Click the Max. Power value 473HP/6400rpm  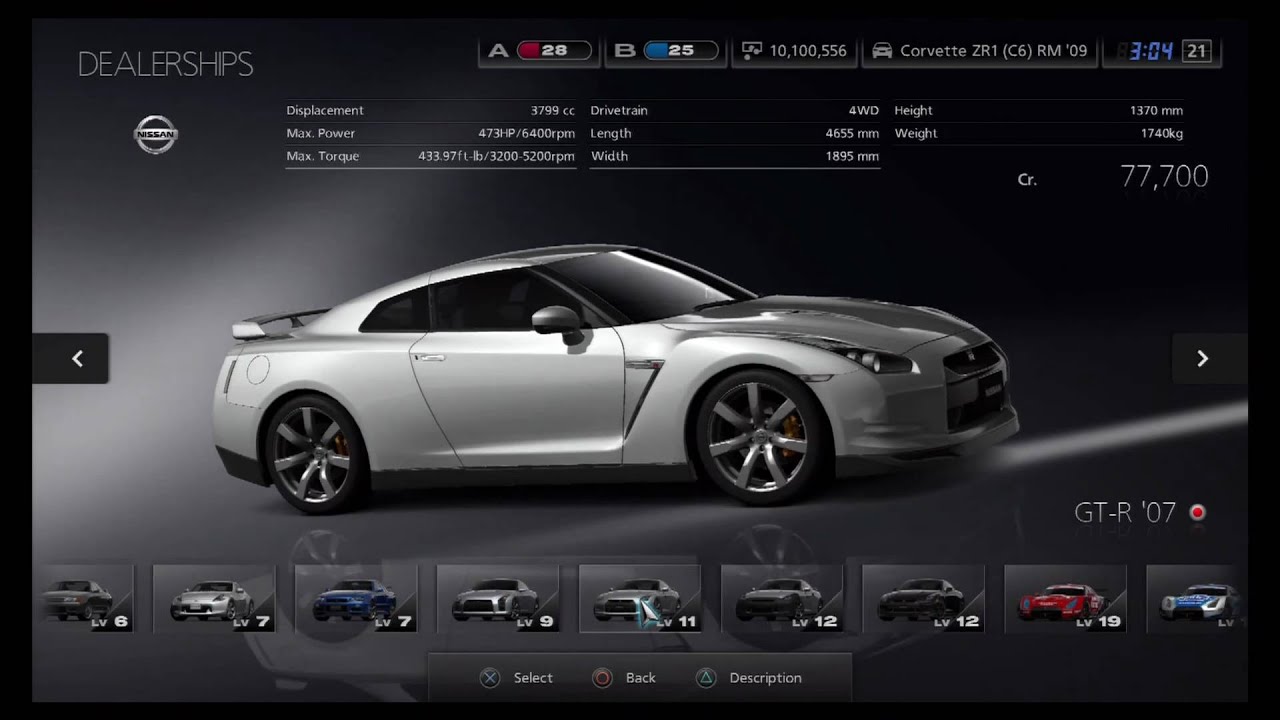point(526,133)
